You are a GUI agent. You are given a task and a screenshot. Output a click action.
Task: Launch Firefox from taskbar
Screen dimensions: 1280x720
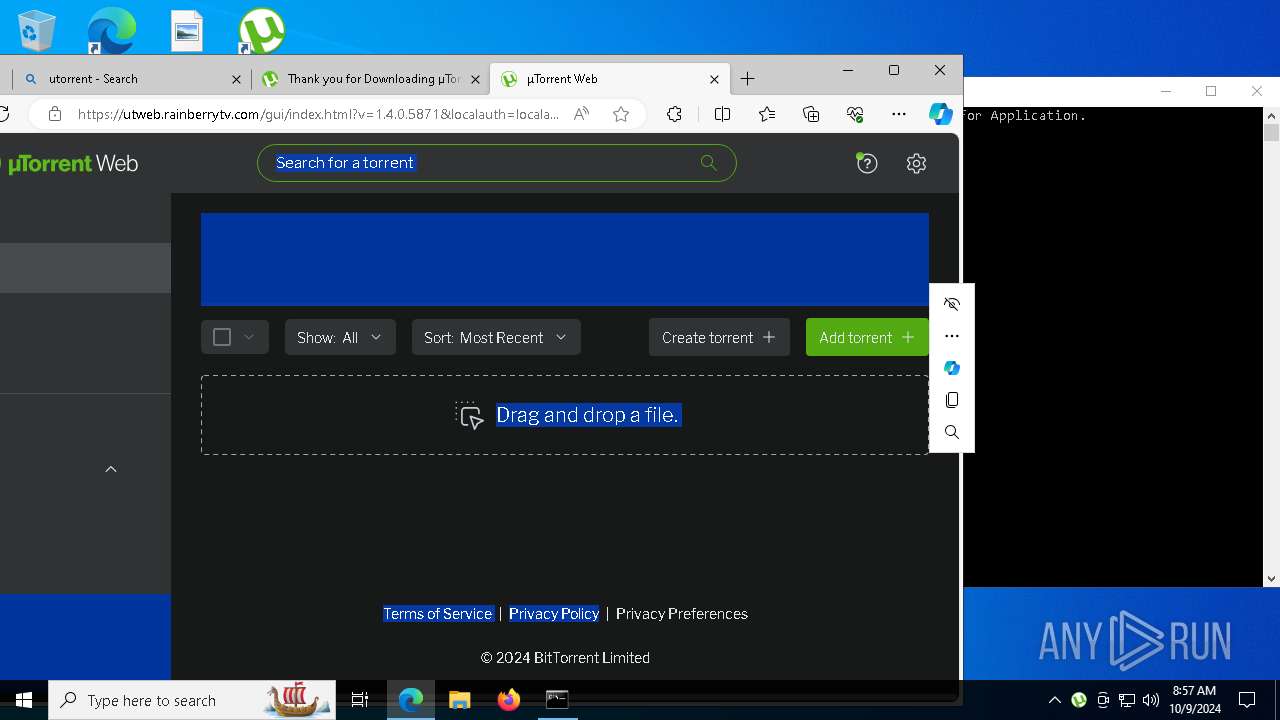(x=509, y=700)
